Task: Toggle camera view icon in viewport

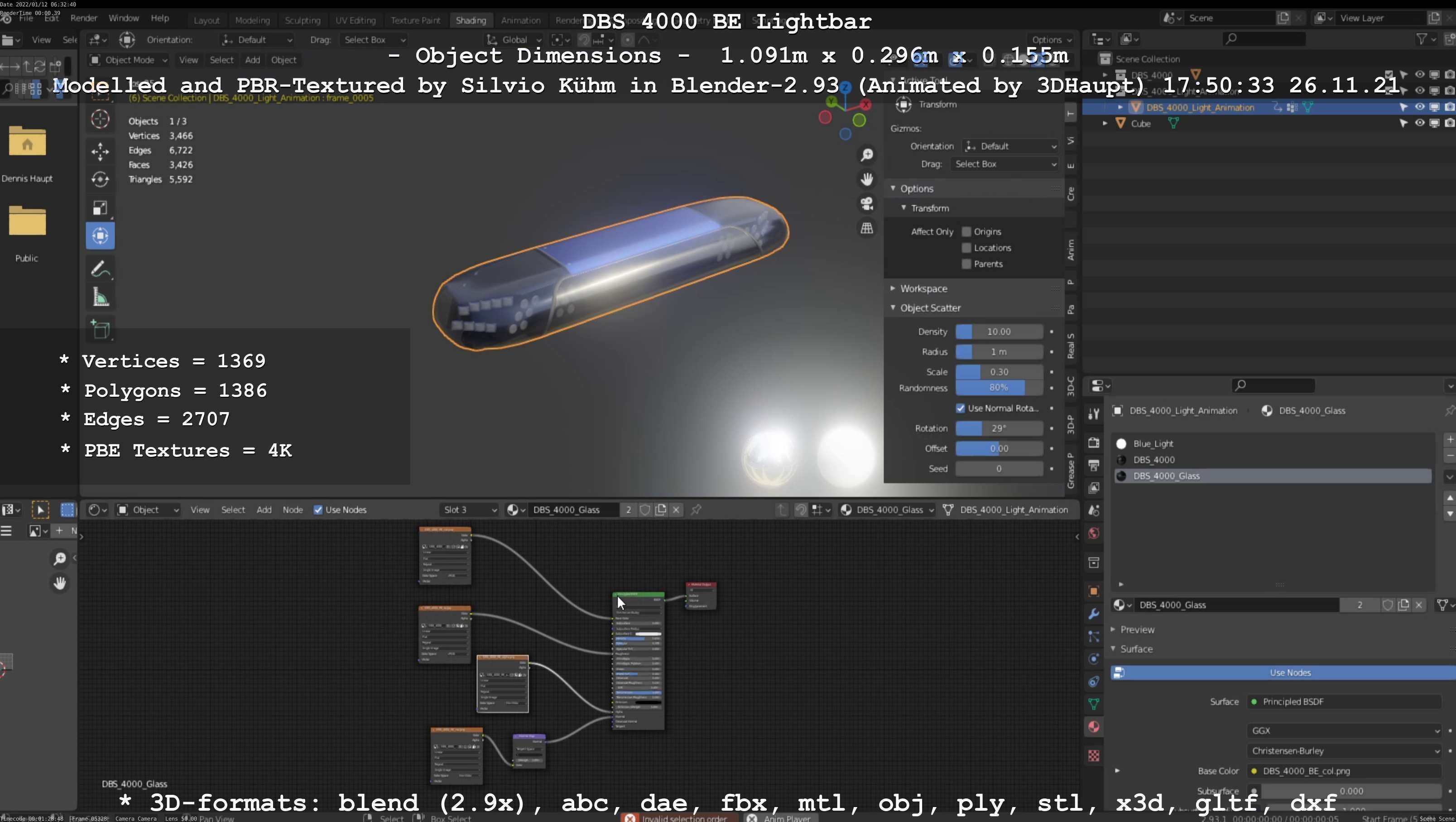Action: [x=866, y=203]
